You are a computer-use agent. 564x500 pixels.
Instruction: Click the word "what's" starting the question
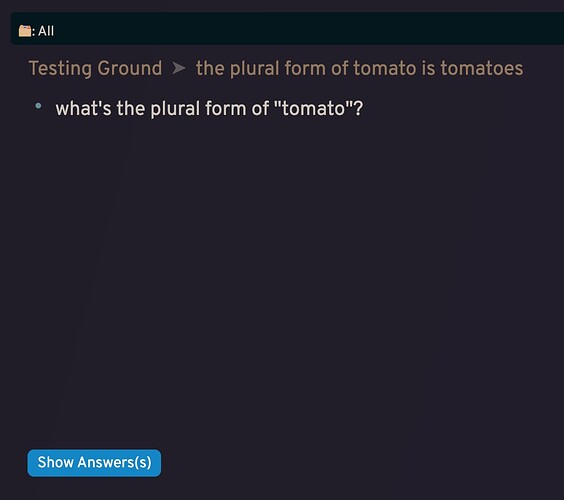coord(83,108)
